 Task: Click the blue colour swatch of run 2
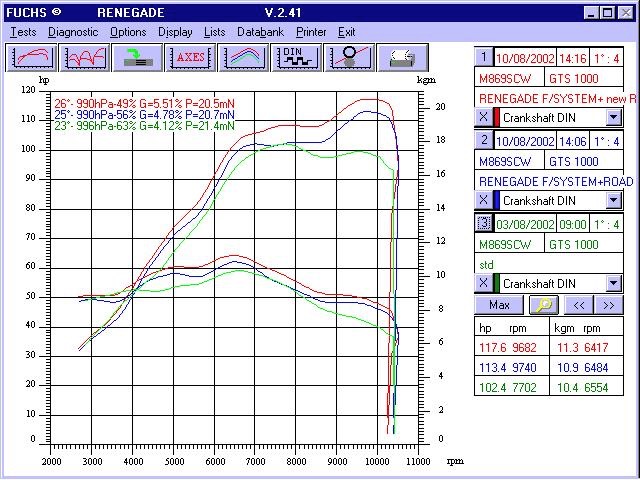[x=497, y=200]
